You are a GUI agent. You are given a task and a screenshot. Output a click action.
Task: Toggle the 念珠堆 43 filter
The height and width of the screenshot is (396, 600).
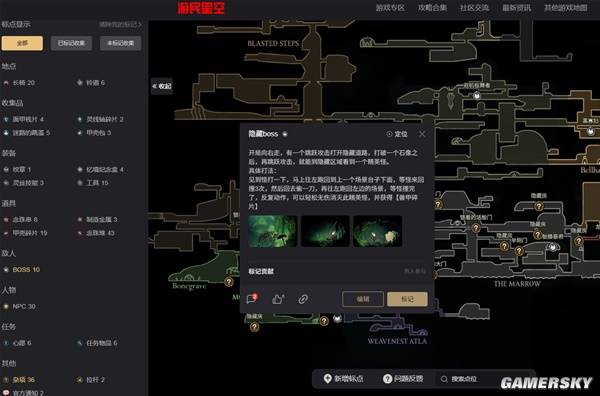(x=96, y=233)
